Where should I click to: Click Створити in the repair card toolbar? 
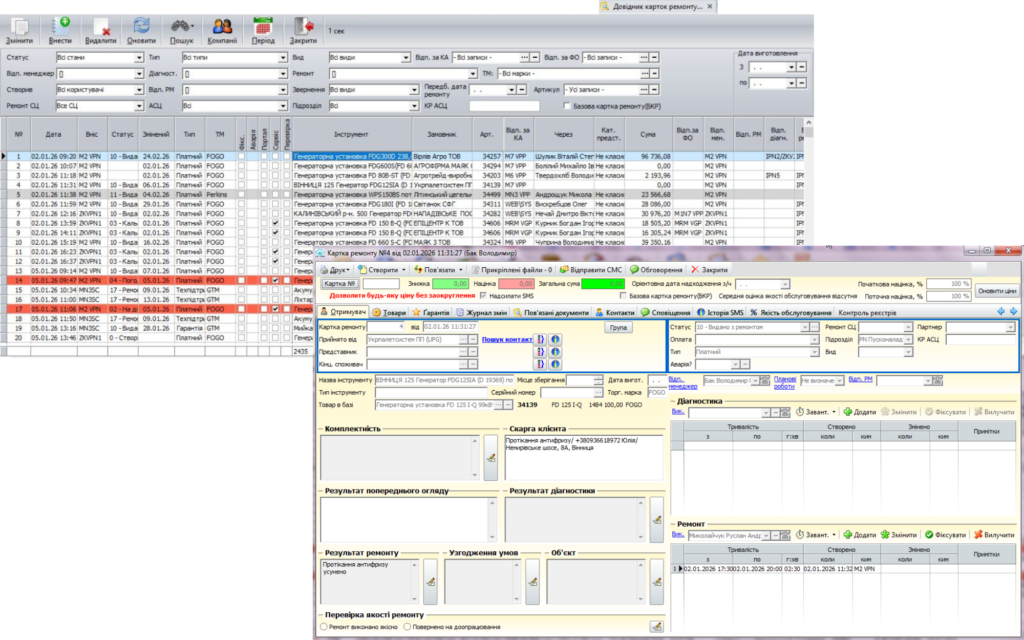(x=381, y=270)
